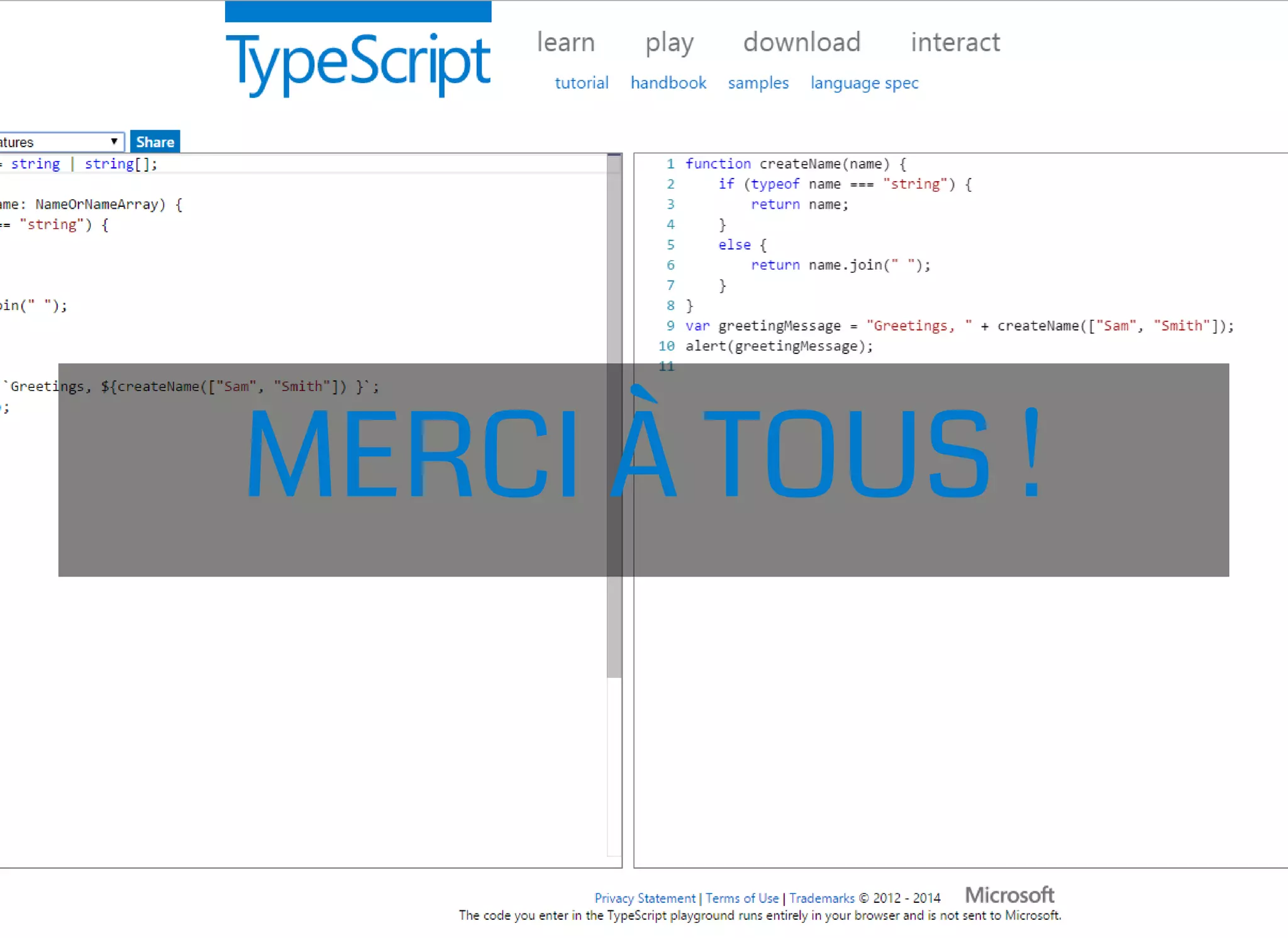Viewport: 1288px width, 938px height.
Task: Click '© 2012 - 2014' footer text
Action: (899, 898)
